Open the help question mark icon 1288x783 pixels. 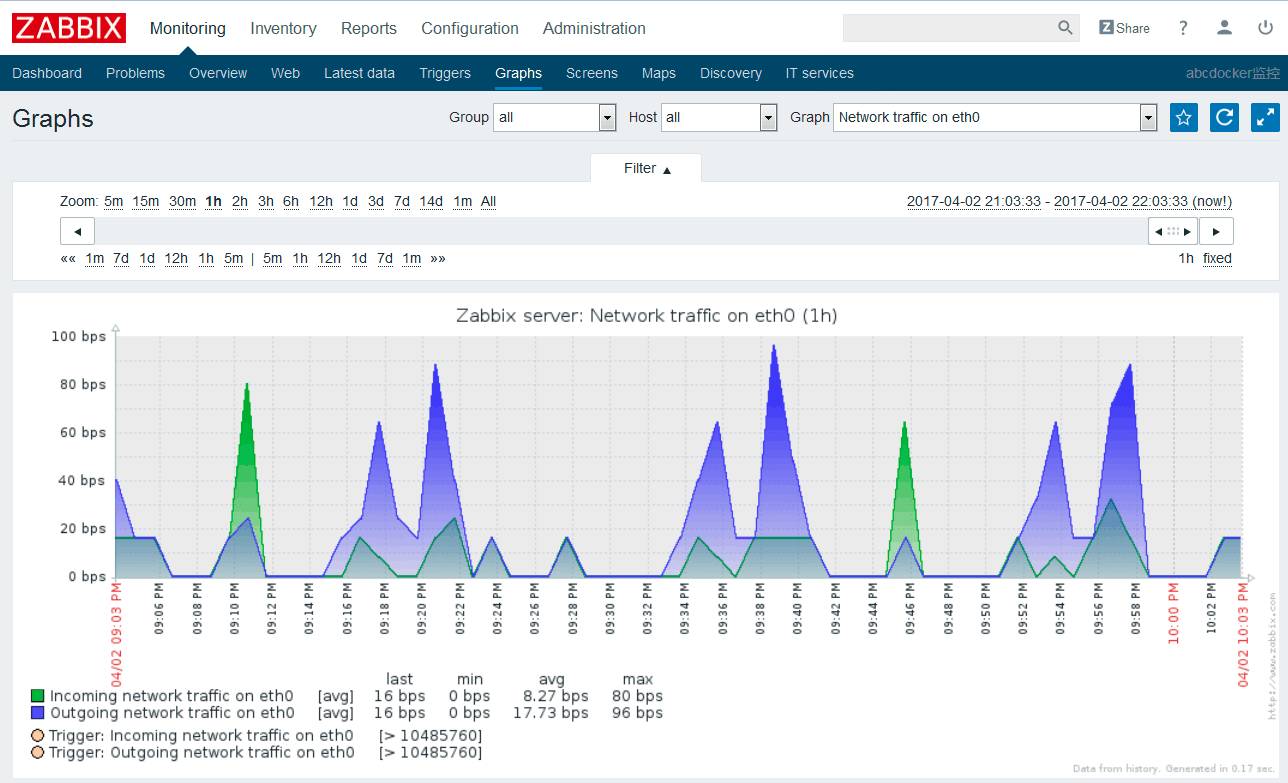click(x=1183, y=28)
